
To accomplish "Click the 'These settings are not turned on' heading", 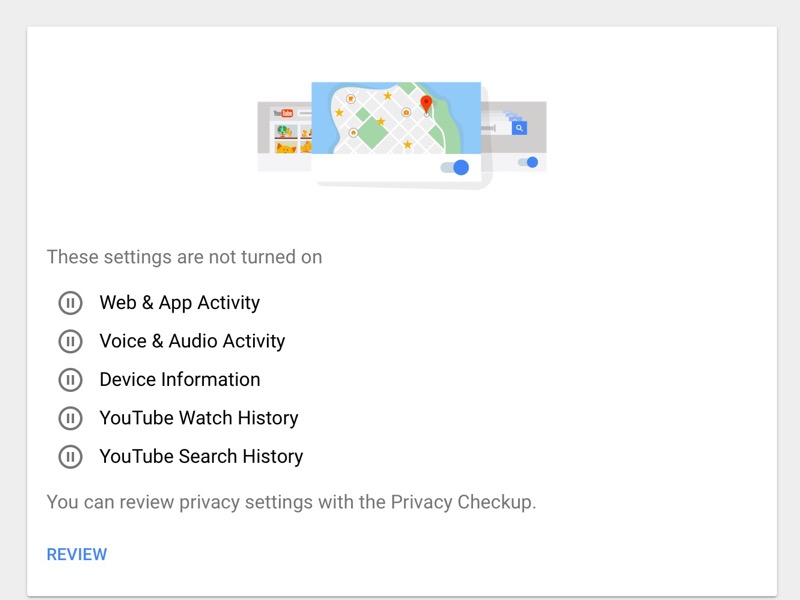I will pos(184,257).
